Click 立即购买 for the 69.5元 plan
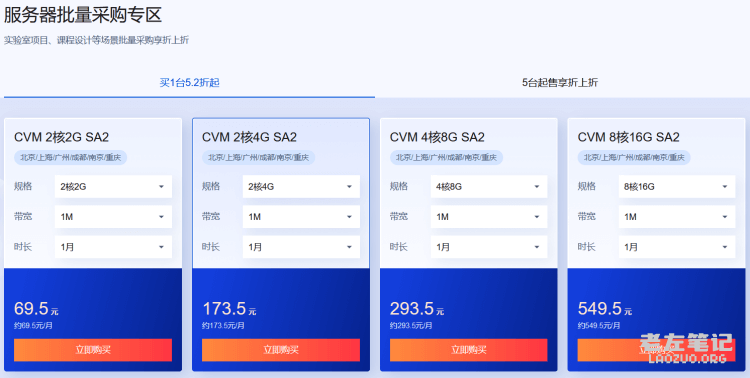The height and width of the screenshot is (378, 750). 93,350
